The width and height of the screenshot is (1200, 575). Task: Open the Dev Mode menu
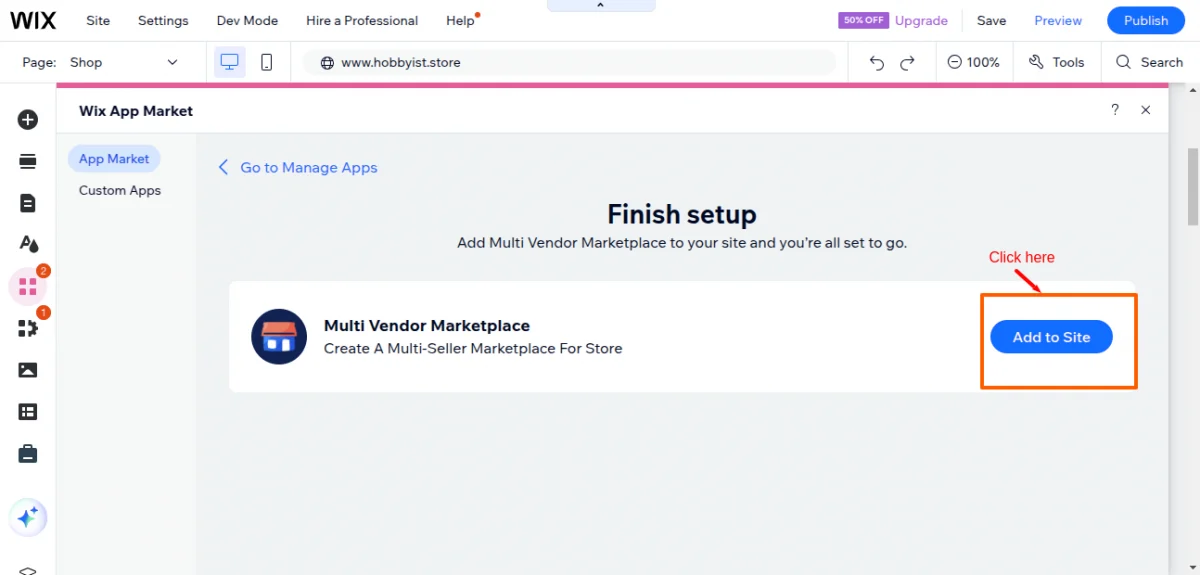(x=247, y=20)
